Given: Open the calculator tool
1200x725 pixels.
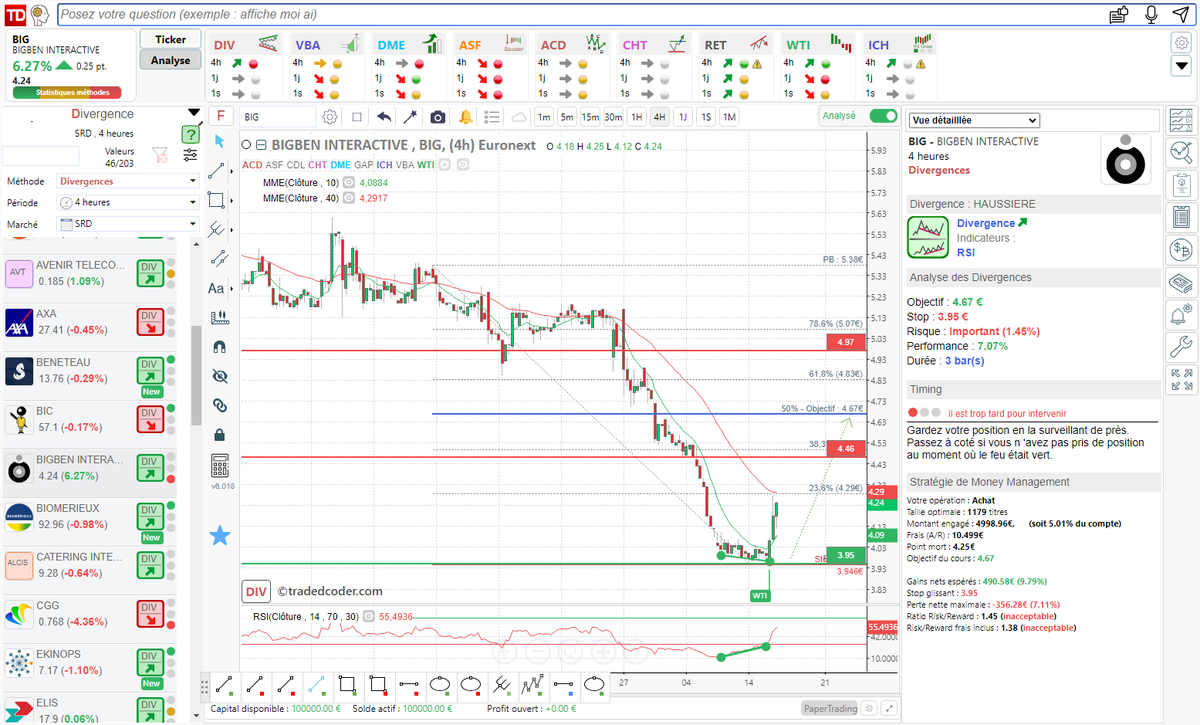Looking at the screenshot, I should pyautogui.click(x=220, y=466).
